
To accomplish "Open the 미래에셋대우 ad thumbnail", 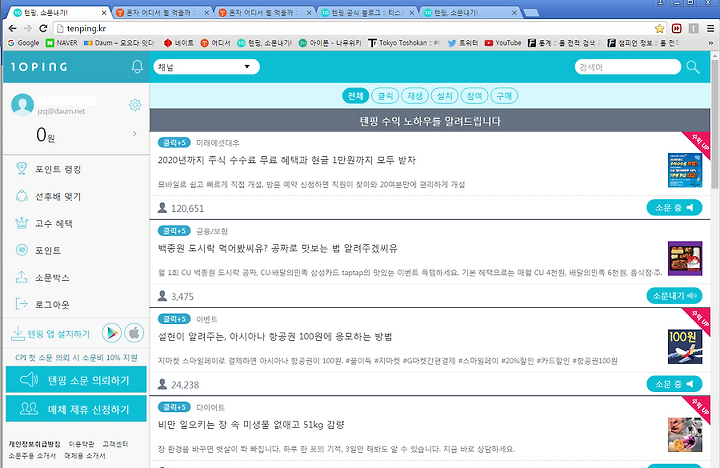I will [x=685, y=170].
